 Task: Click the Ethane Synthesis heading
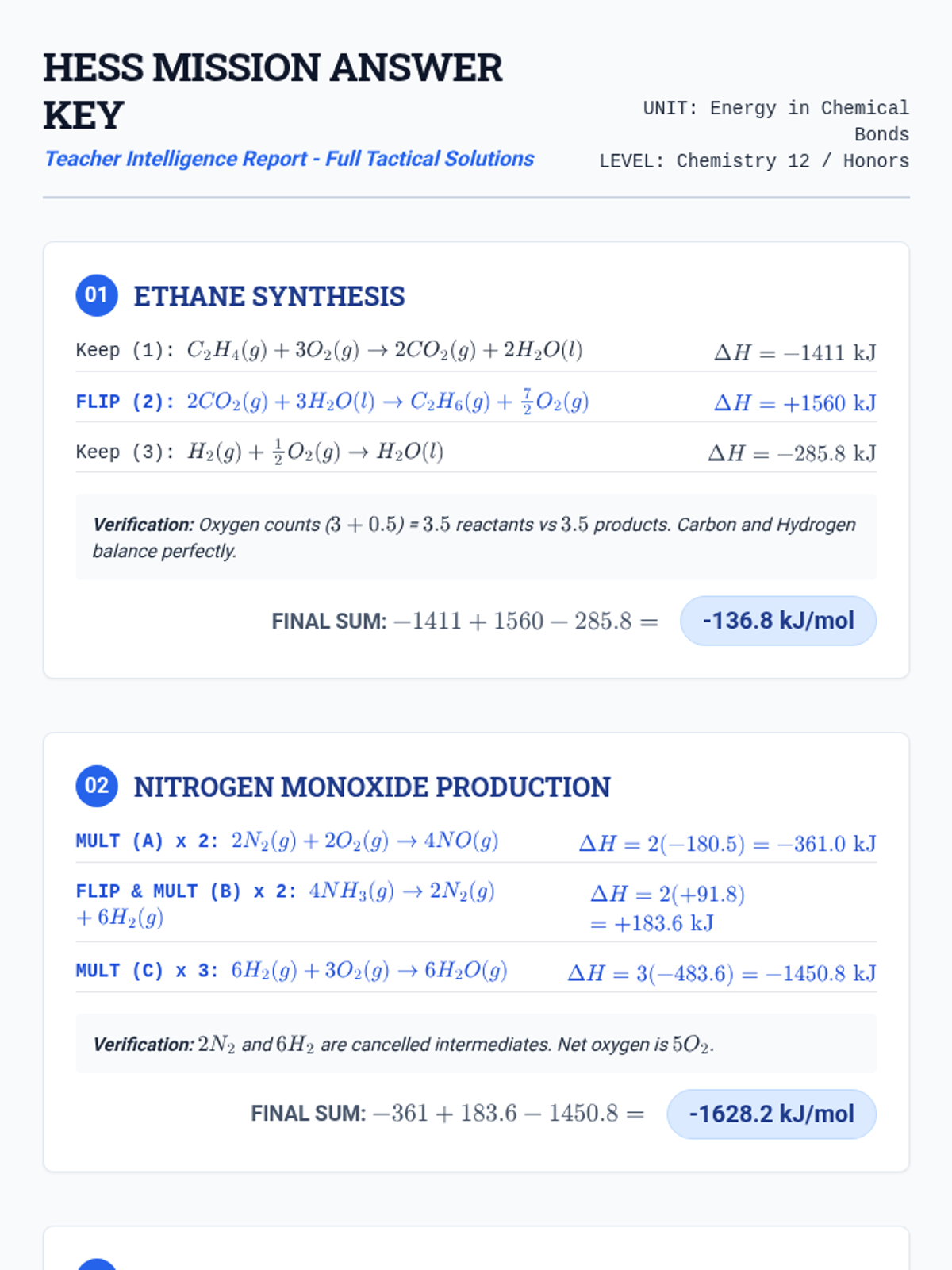pos(269,296)
